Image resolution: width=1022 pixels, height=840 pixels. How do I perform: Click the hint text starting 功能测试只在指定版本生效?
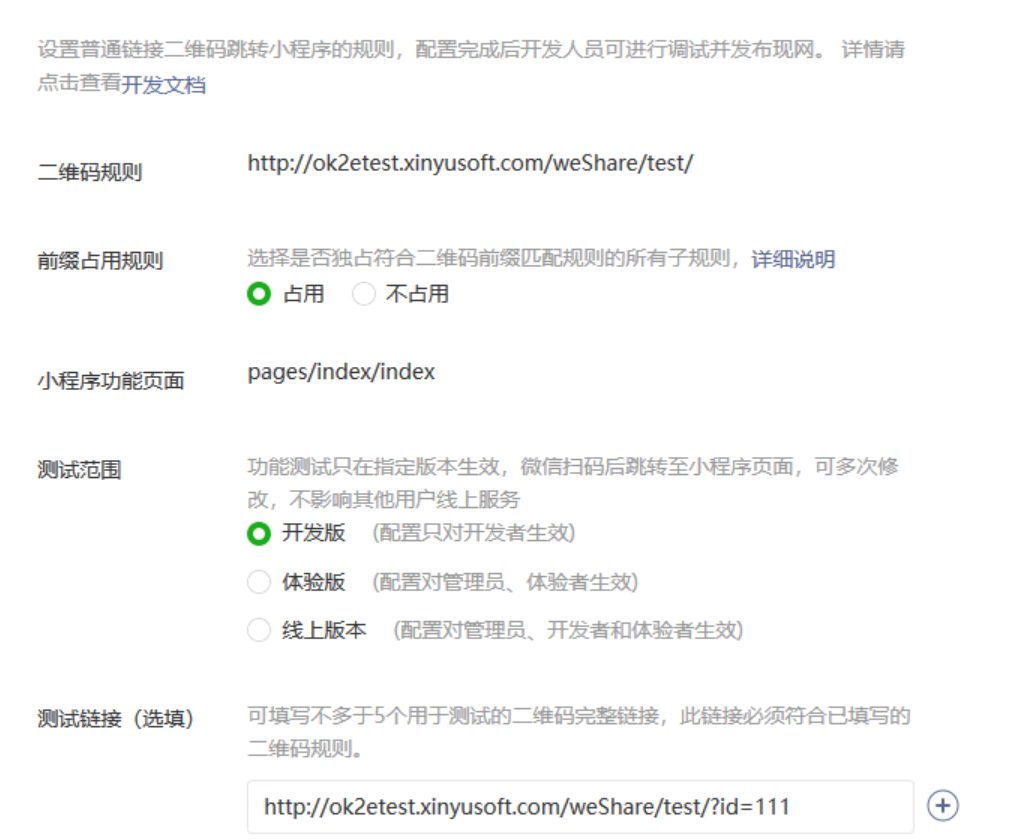572,468
